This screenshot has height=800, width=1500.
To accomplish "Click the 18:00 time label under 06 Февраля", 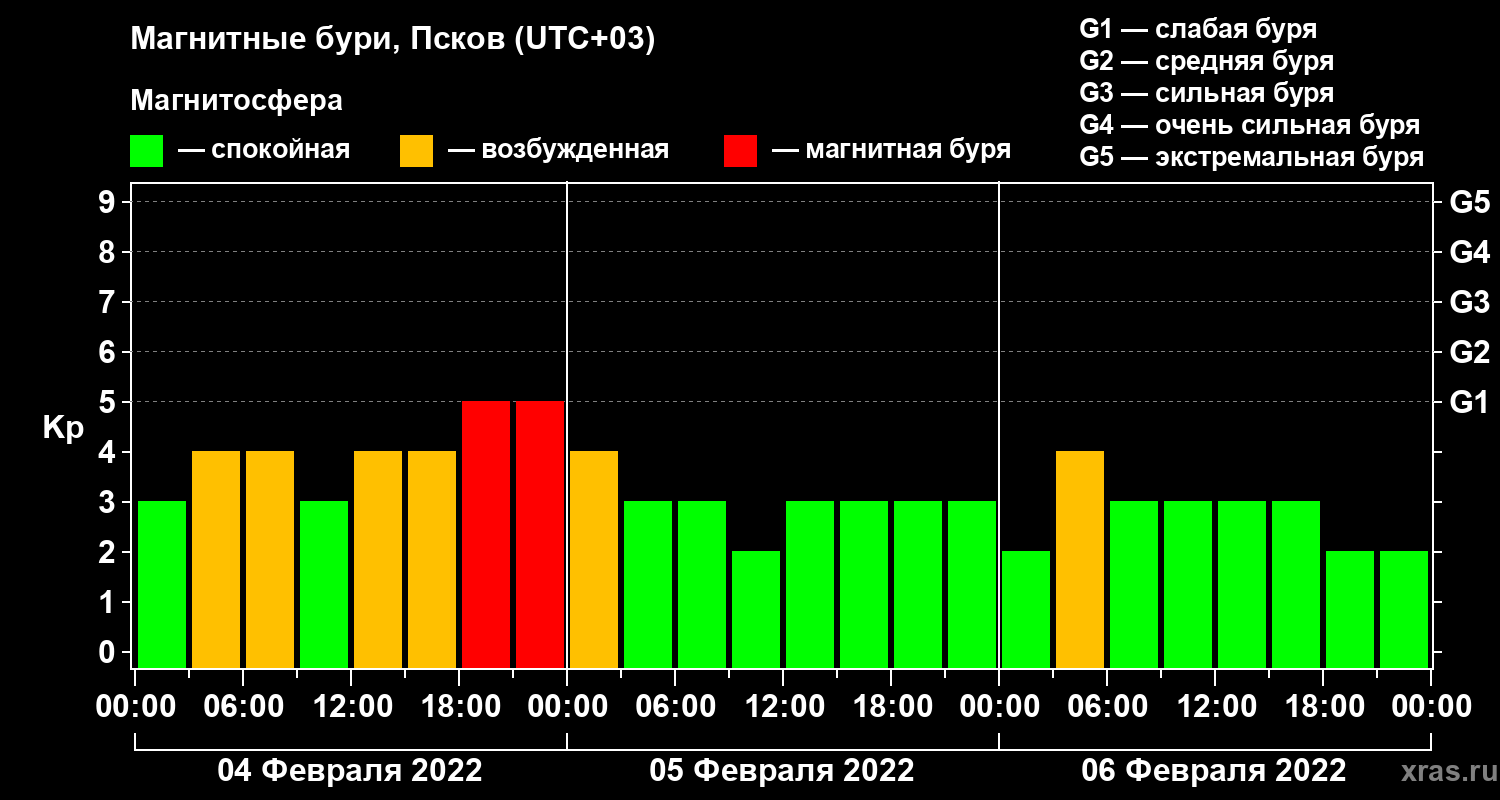I will point(1323,707).
